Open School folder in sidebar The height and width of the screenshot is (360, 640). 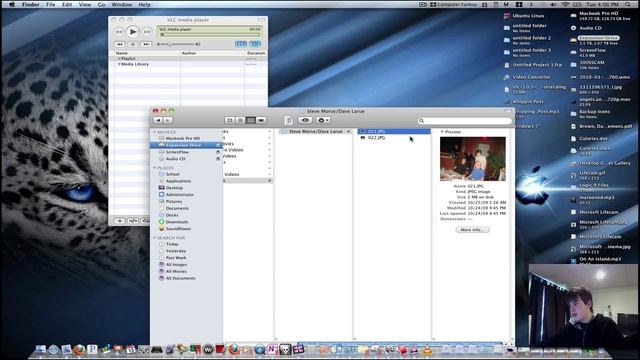(172, 174)
